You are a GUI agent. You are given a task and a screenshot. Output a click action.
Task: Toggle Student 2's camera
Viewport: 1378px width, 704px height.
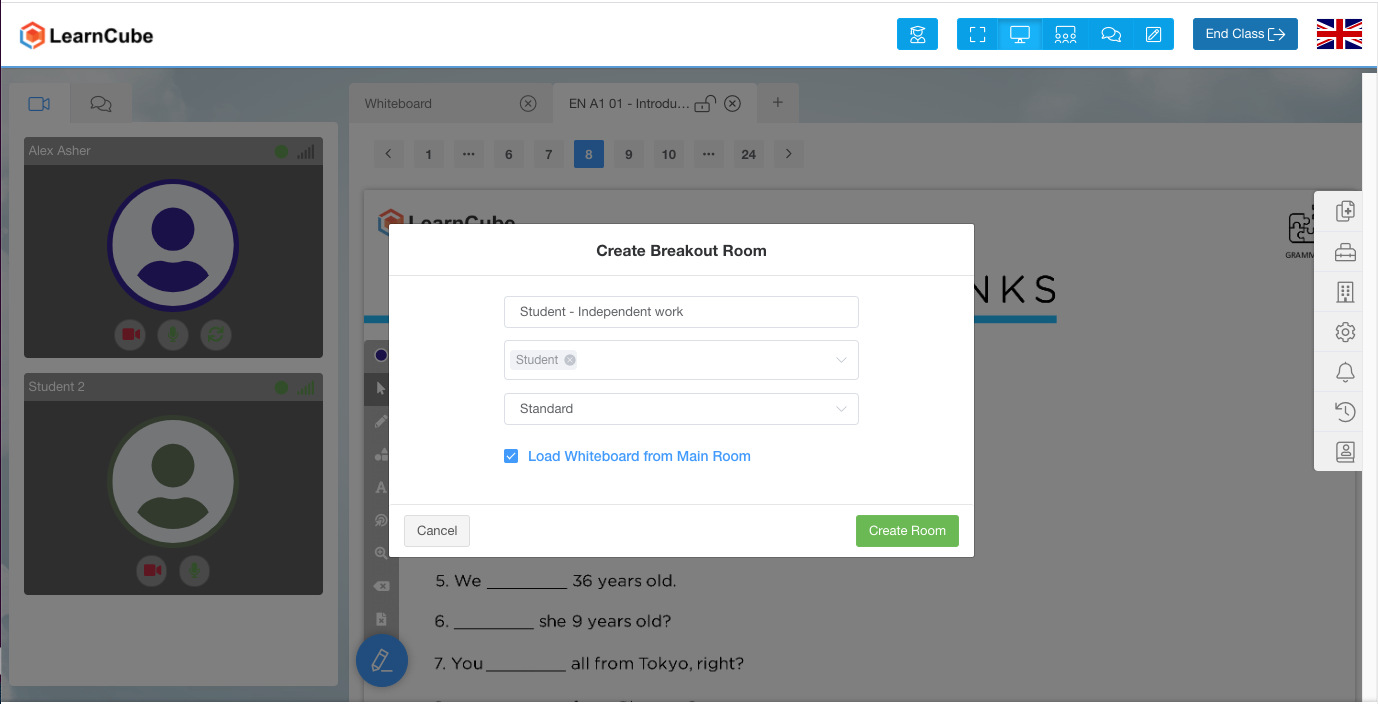[x=151, y=571]
